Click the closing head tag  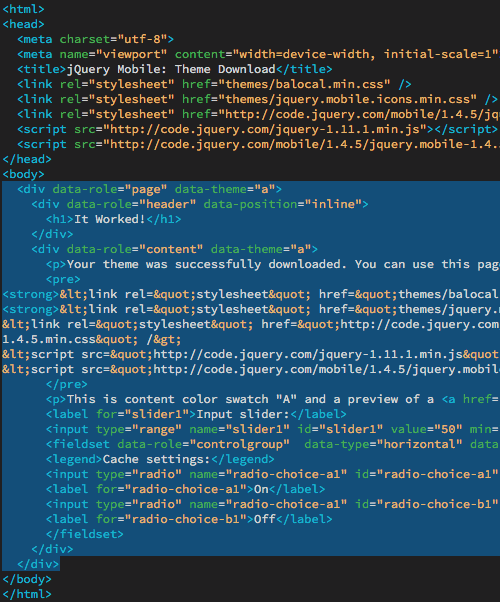pos(27,159)
